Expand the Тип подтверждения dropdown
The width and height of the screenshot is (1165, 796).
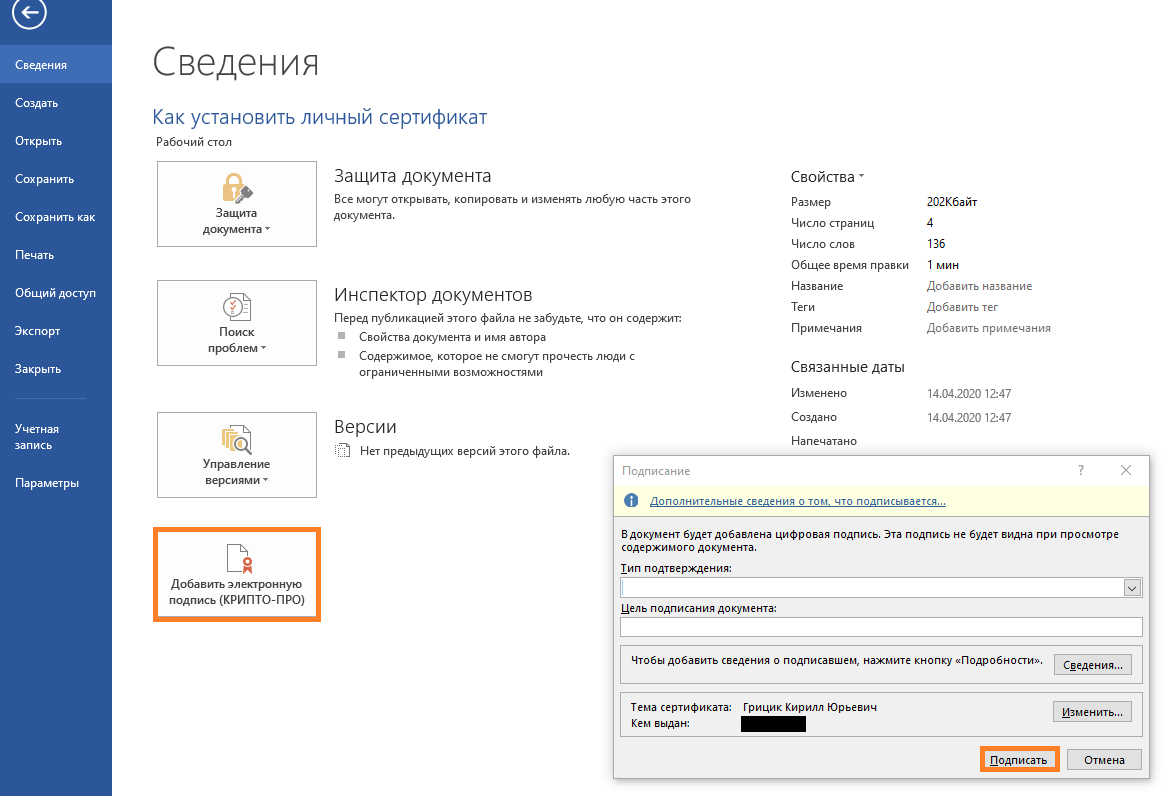(1132, 588)
